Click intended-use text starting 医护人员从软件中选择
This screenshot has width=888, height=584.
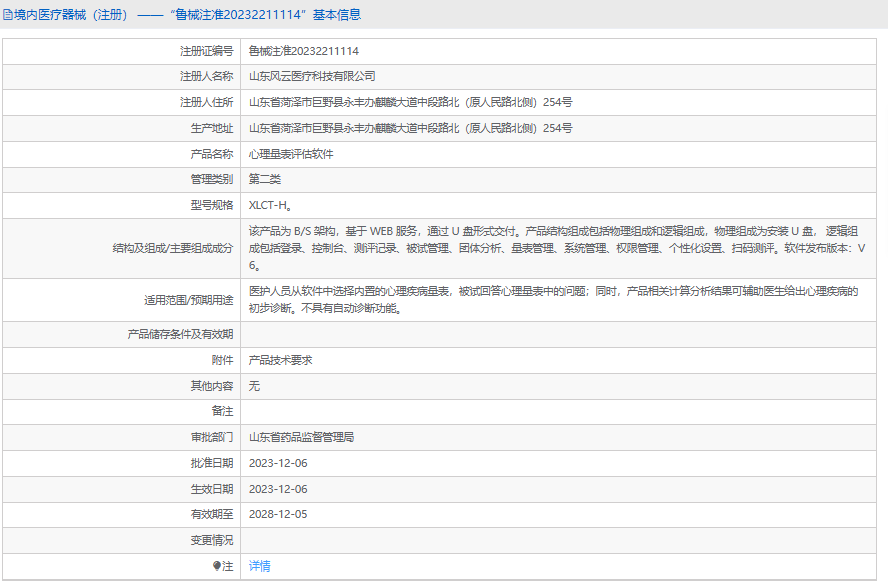pos(554,300)
